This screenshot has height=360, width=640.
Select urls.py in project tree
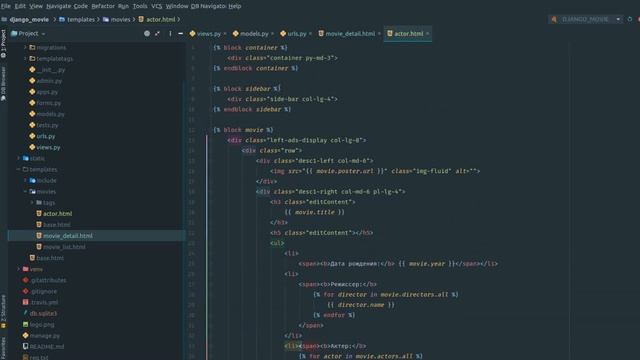pos(46,136)
